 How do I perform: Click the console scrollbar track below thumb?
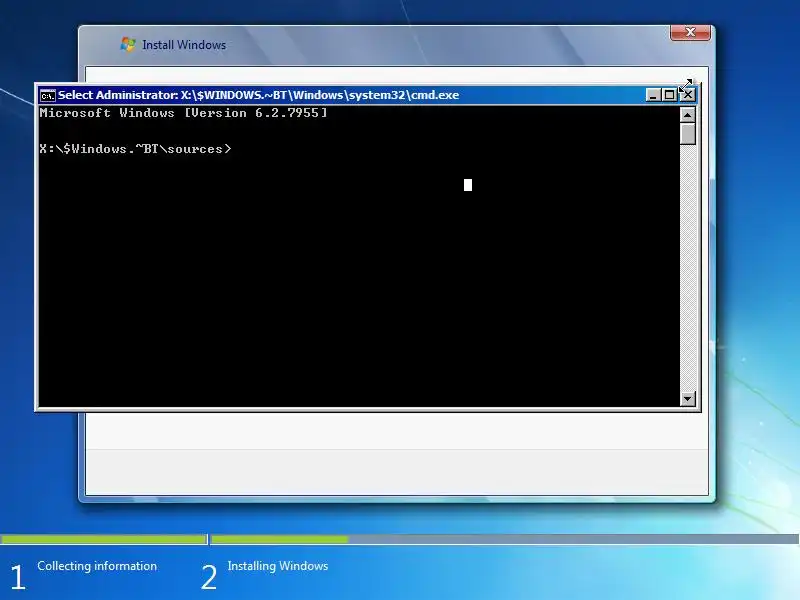[x=688, y=268]
